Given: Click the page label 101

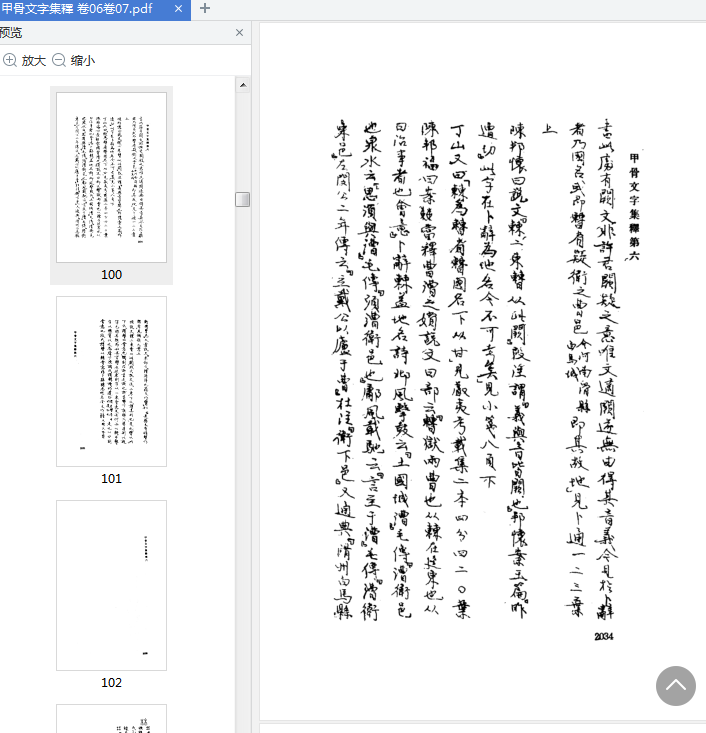Looking at the screenshot, I should [x=111, y=479].
